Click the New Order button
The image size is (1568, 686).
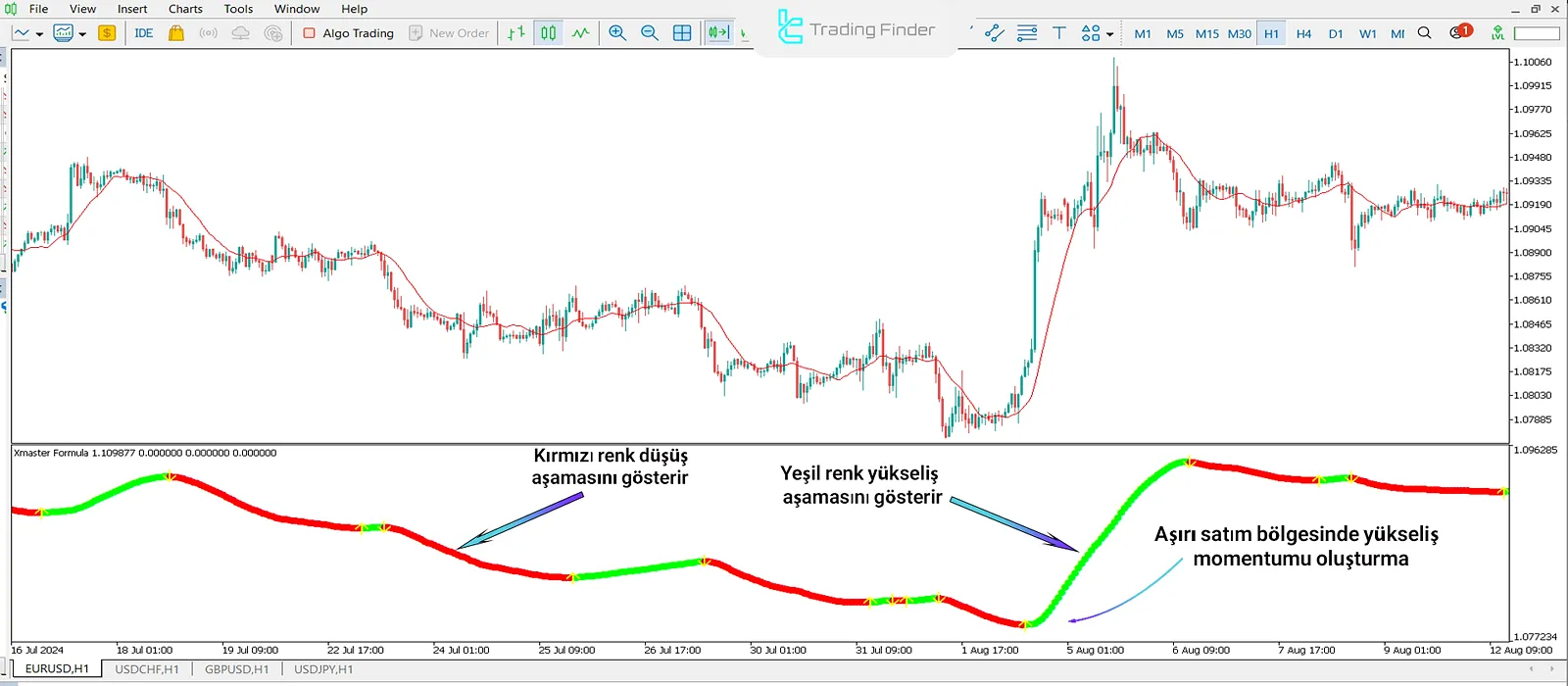tap(449, 32)
